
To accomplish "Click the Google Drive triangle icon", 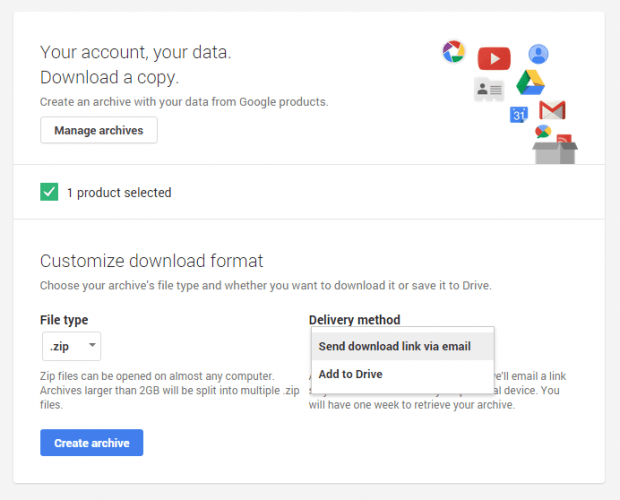I will (x=530, y=84).
